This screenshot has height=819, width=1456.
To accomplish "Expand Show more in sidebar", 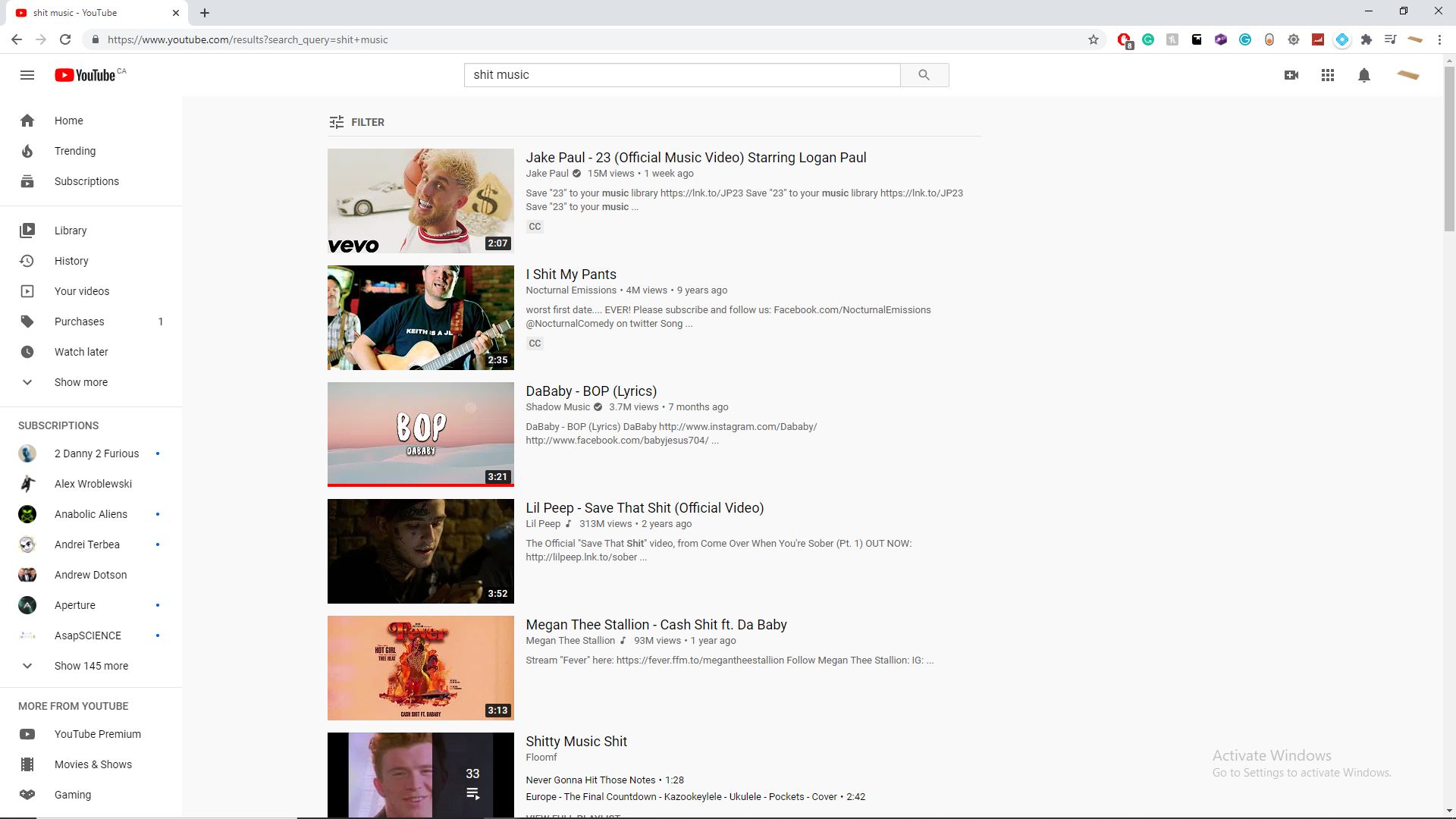I will [x=80, y=382].
